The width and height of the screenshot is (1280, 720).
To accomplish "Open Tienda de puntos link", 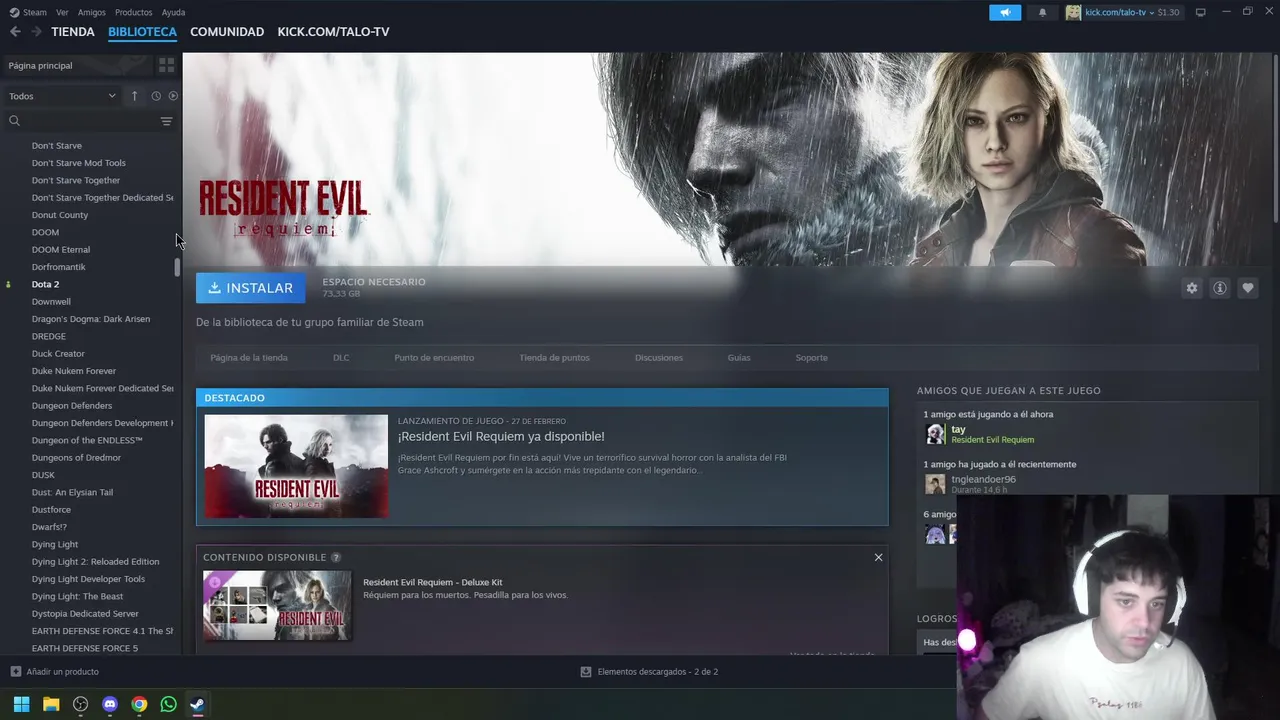I will (x=554, y=358).
